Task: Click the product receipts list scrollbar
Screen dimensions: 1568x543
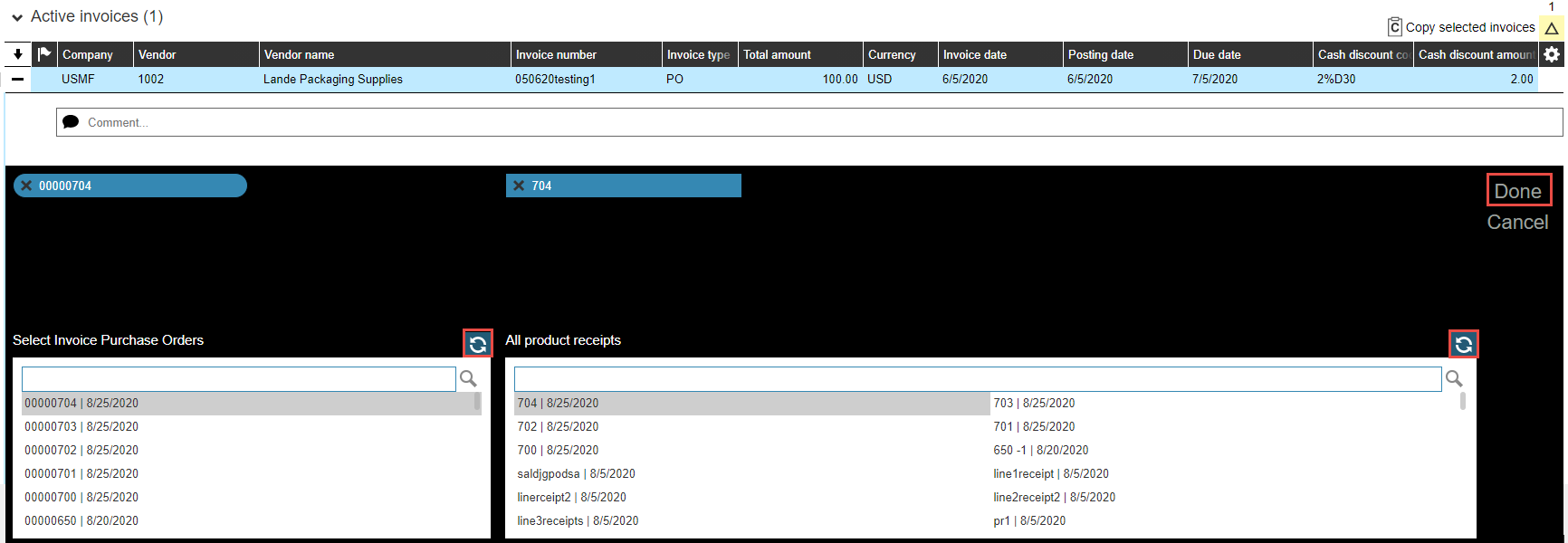Action: point(1463,402)
